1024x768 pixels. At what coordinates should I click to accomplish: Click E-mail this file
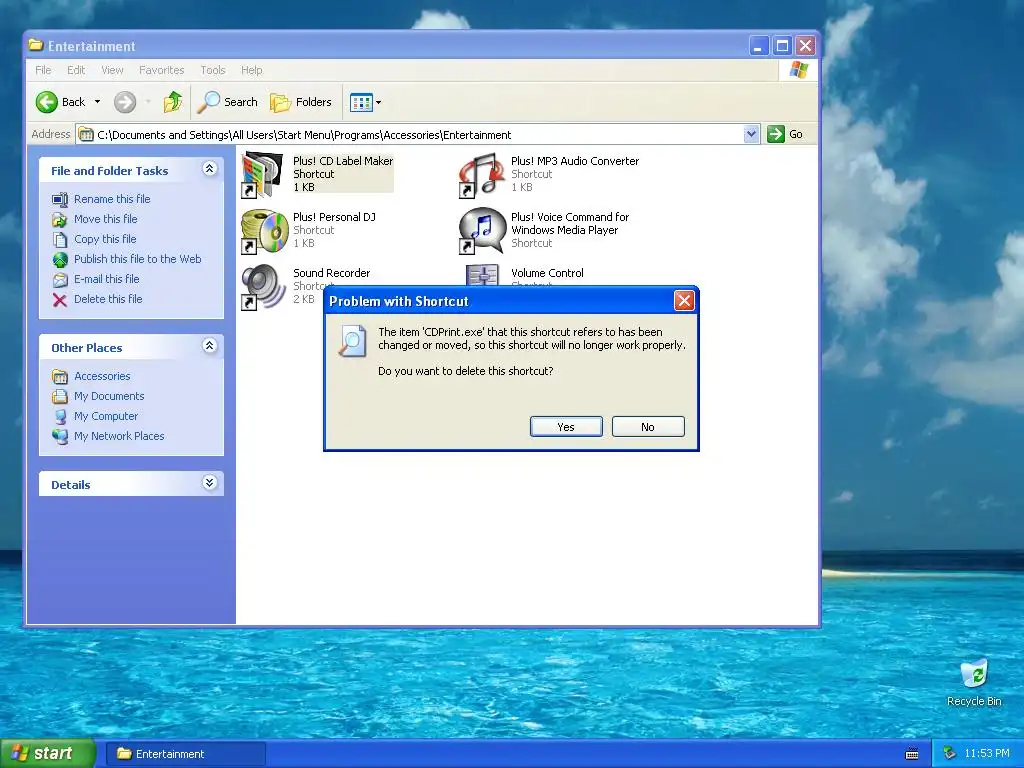(106, 279)
